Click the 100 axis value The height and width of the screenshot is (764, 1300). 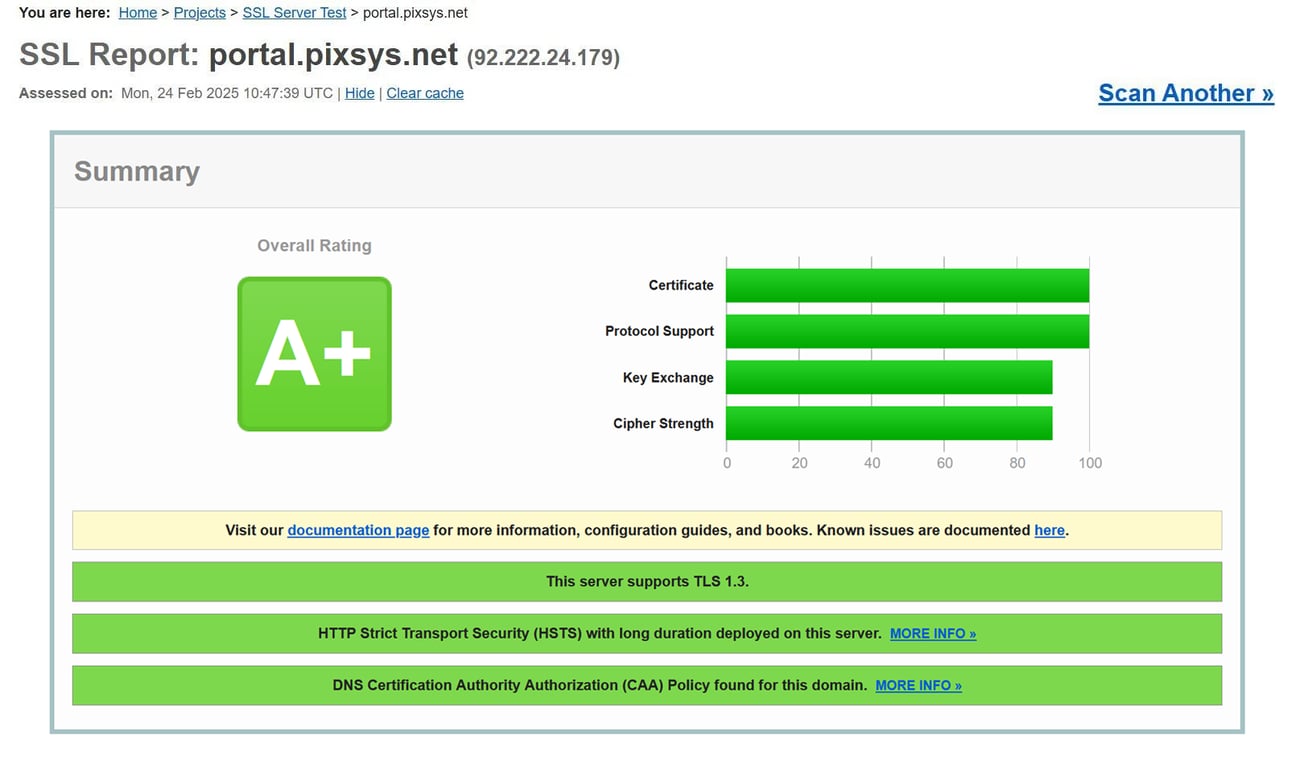[1090, 463]
